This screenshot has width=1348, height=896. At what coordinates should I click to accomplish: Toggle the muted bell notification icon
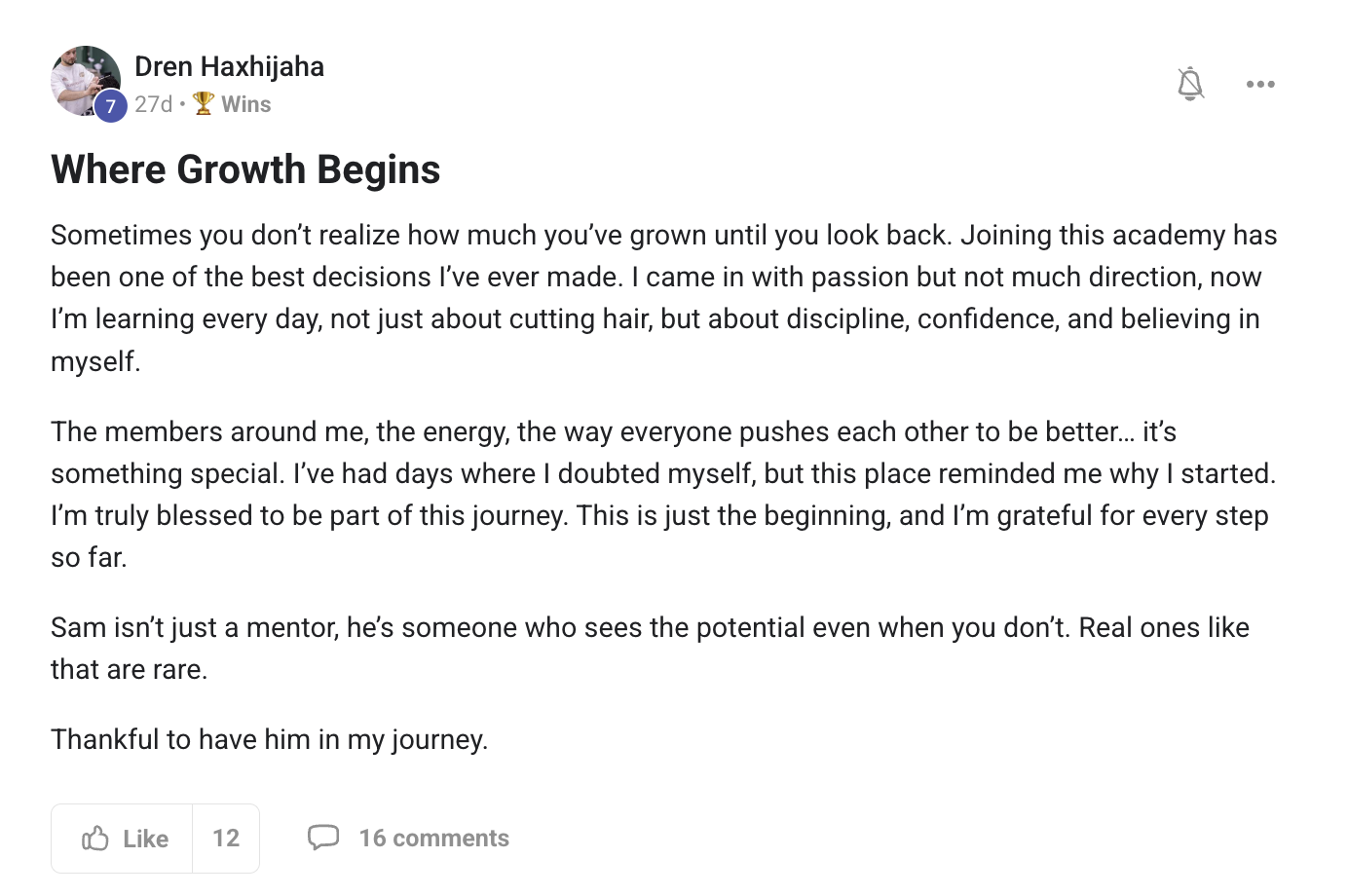1190,84
